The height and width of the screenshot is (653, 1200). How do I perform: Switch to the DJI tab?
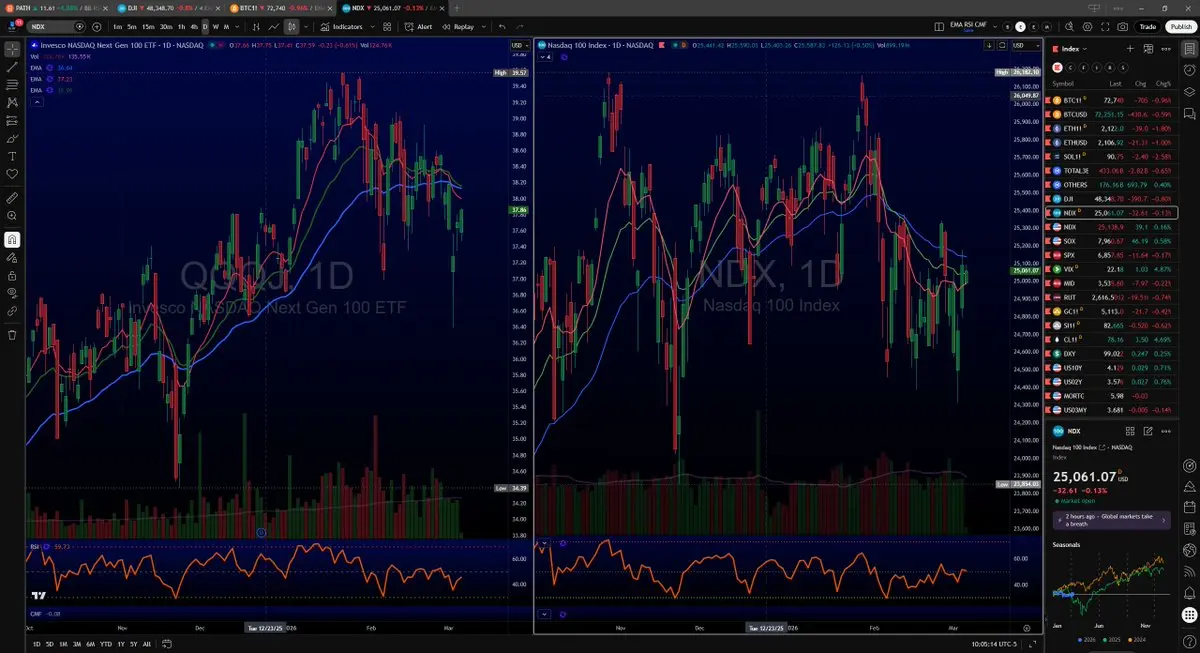(170, 7)
